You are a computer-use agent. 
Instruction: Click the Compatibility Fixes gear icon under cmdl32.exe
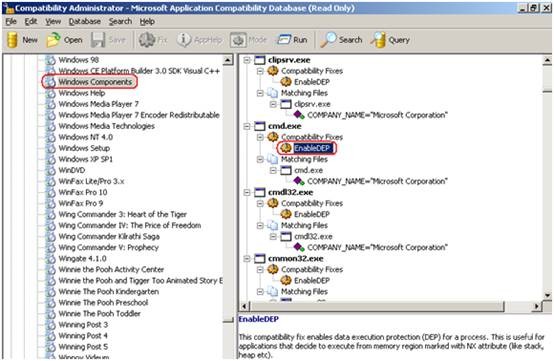[x=273, y=203]
